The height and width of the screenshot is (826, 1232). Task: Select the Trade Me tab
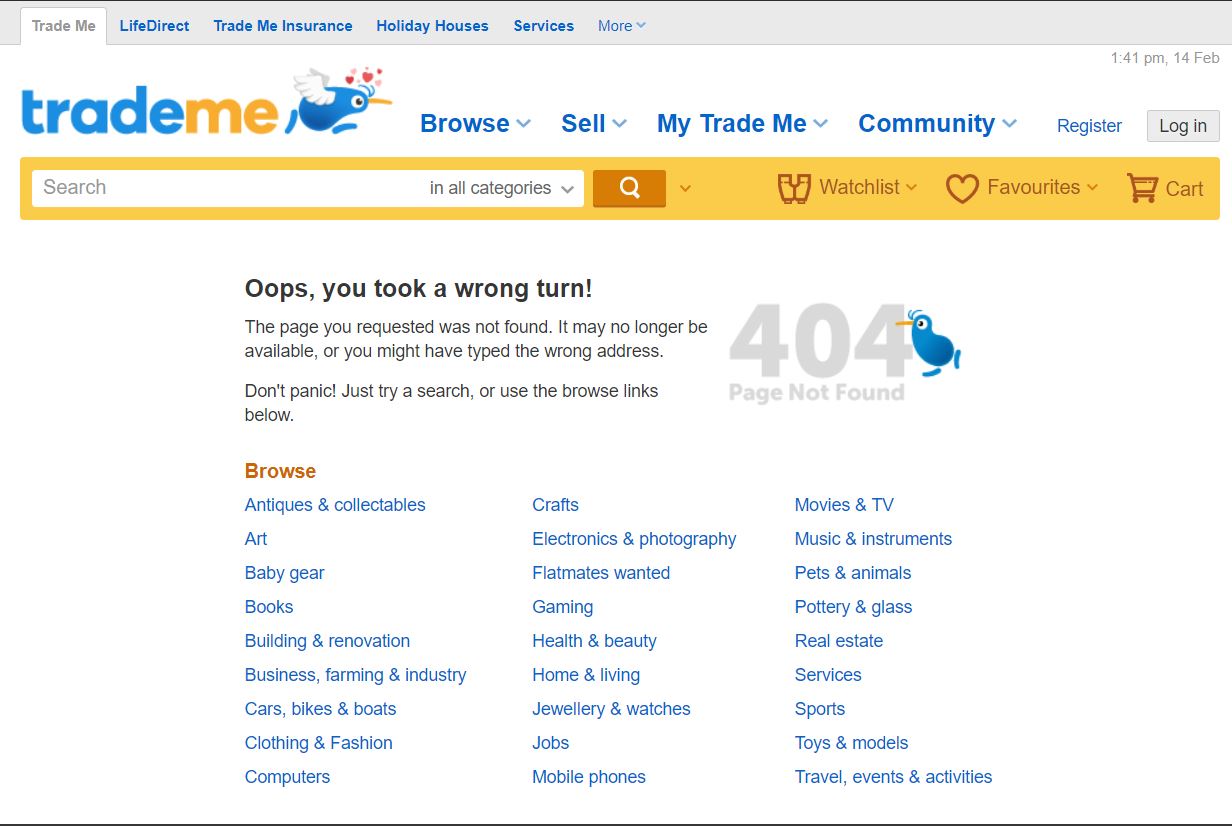[64, 26]
